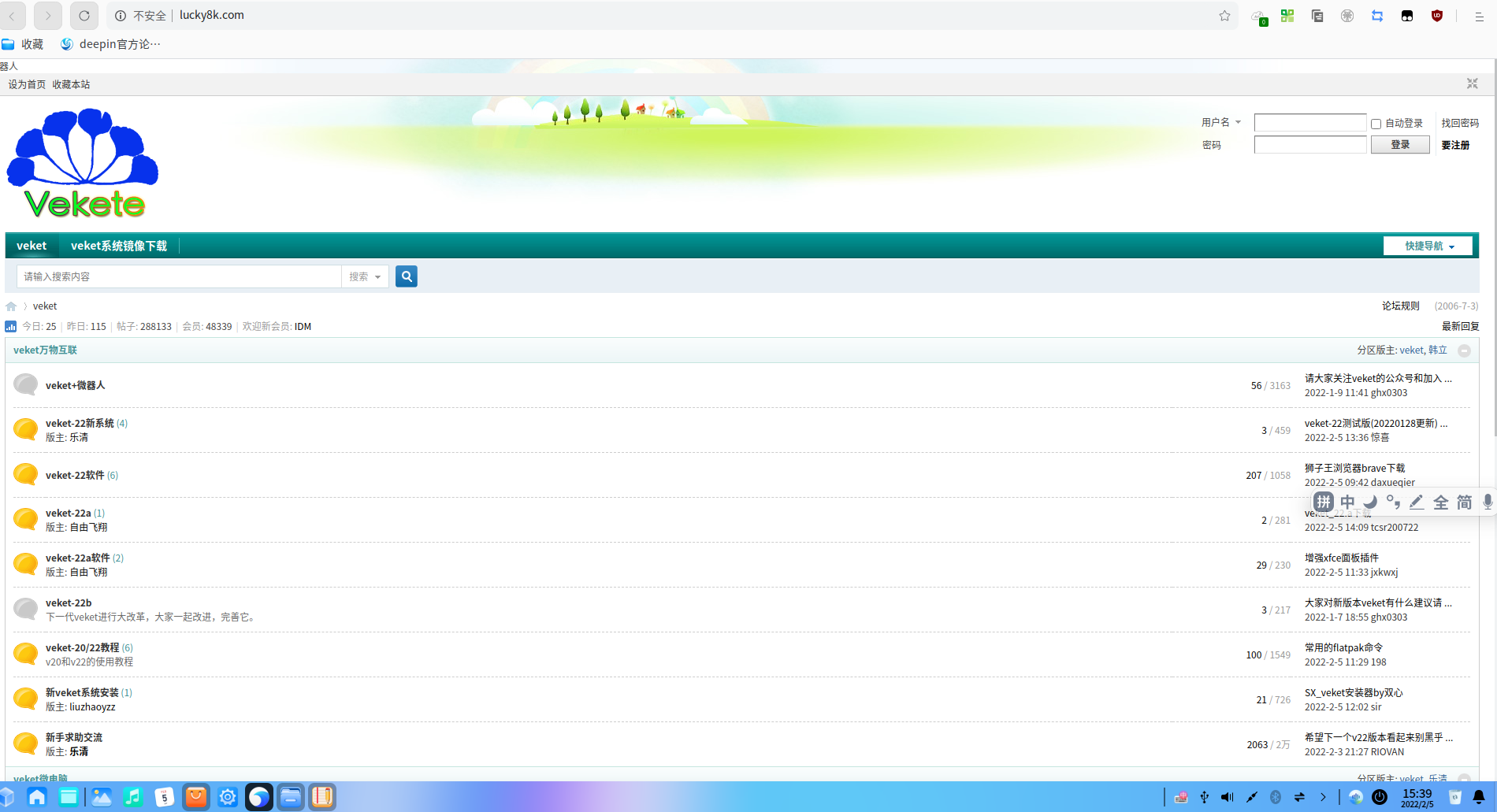Open the Tampermonkey extension icon
Screen dimensions: 1497x812
point(1407,16)
